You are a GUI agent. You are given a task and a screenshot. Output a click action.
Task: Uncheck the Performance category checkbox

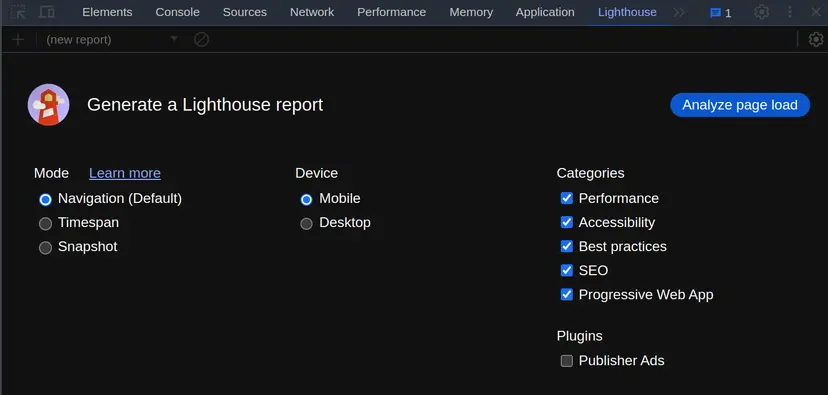[x=567, y=198]
